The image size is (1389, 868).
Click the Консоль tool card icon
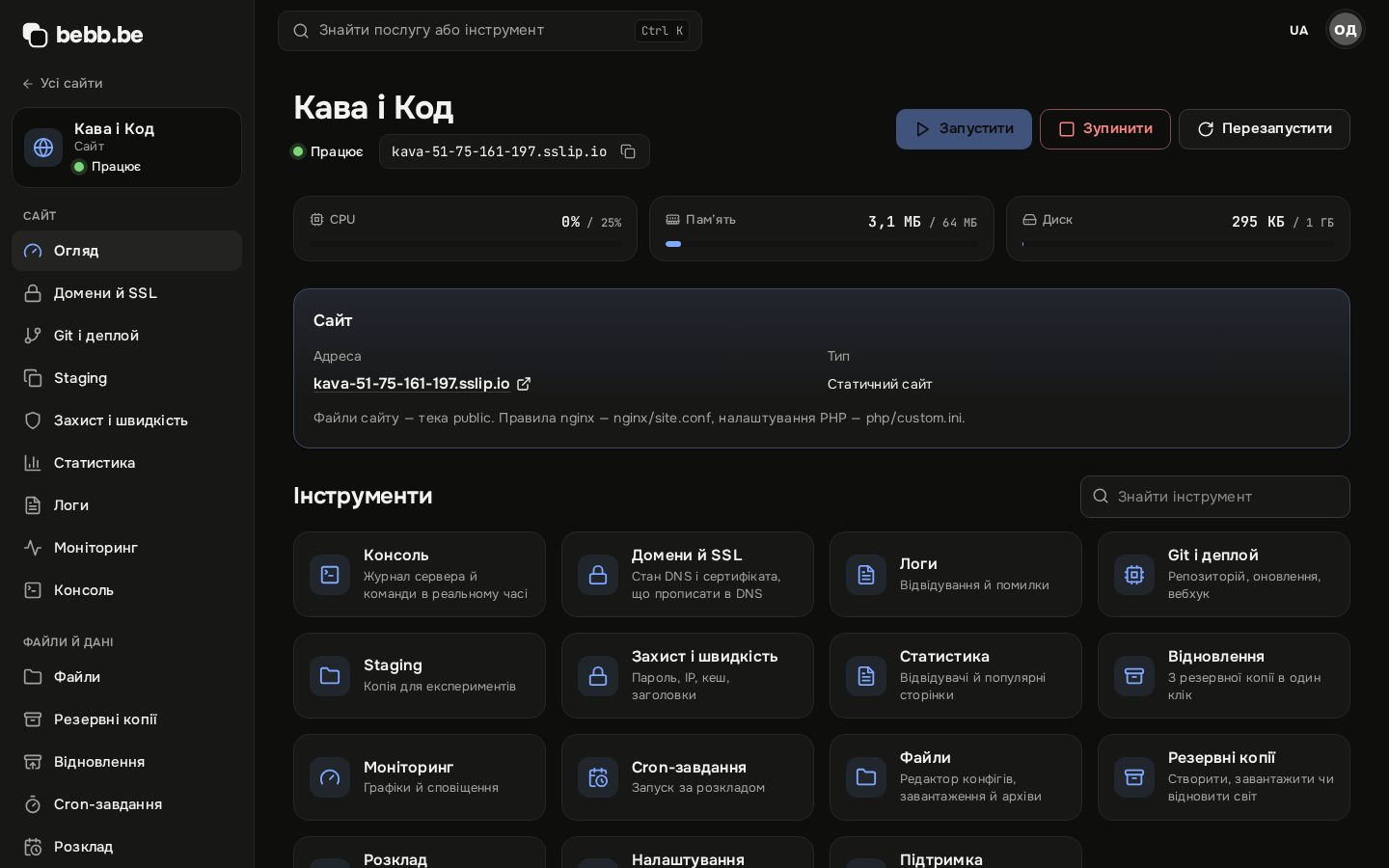point(330,575)
